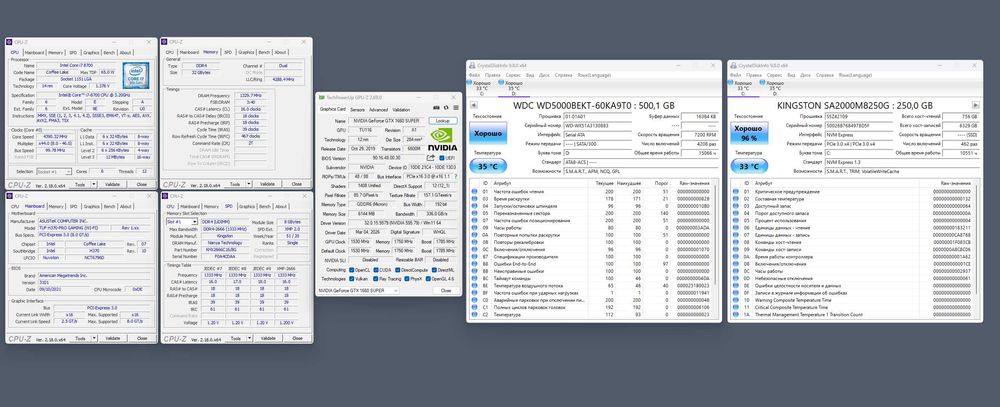Toggle the CUDA checkbox in GPU-Z
The width and height of the screenshot is (1000, 407).
point(376,270)
